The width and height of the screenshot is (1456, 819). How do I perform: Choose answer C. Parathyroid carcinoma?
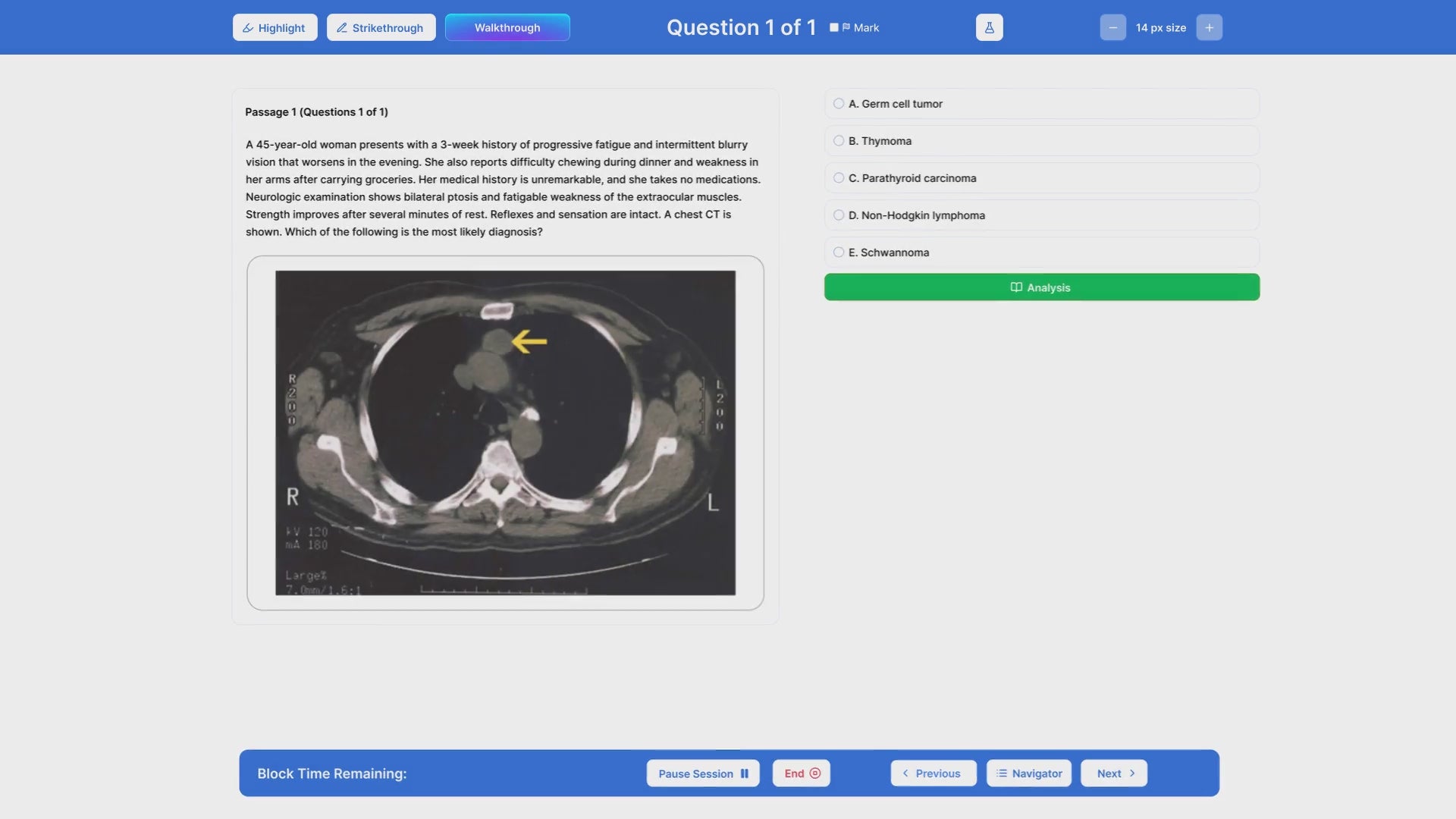click(839, 178)
